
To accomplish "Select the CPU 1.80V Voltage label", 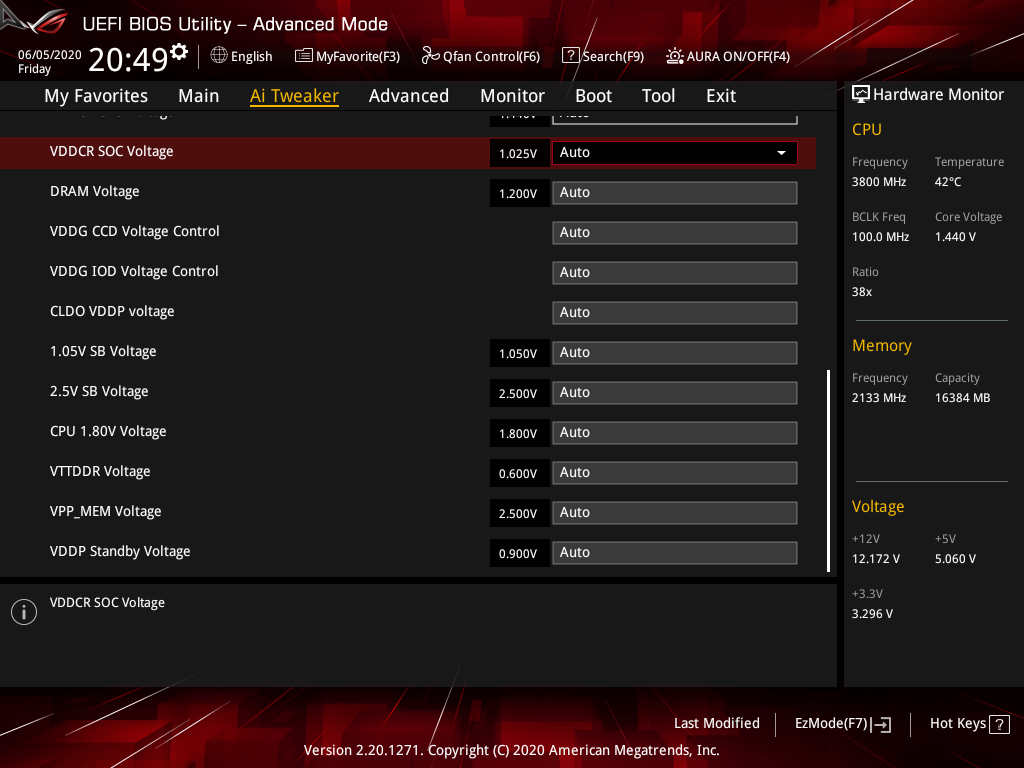I will click(x=108, y=431).
